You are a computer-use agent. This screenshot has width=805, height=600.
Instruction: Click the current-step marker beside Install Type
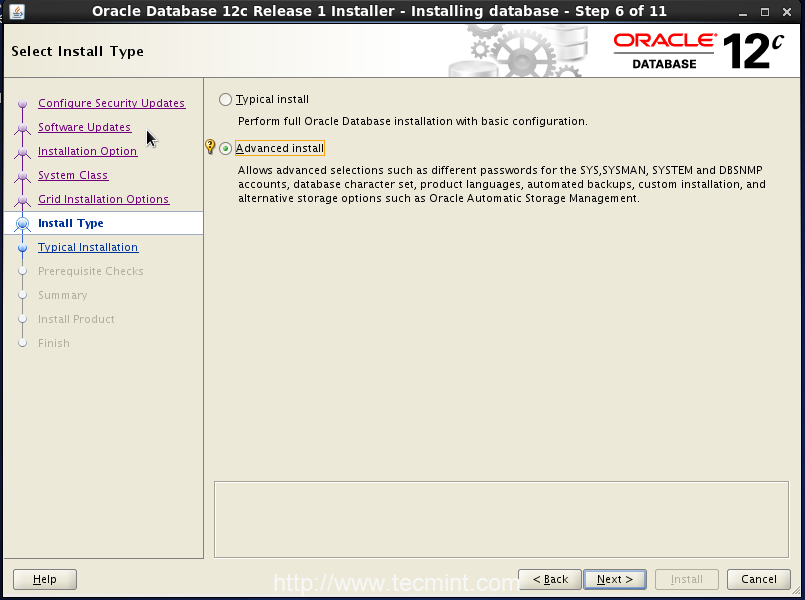(x=23, y=224)
